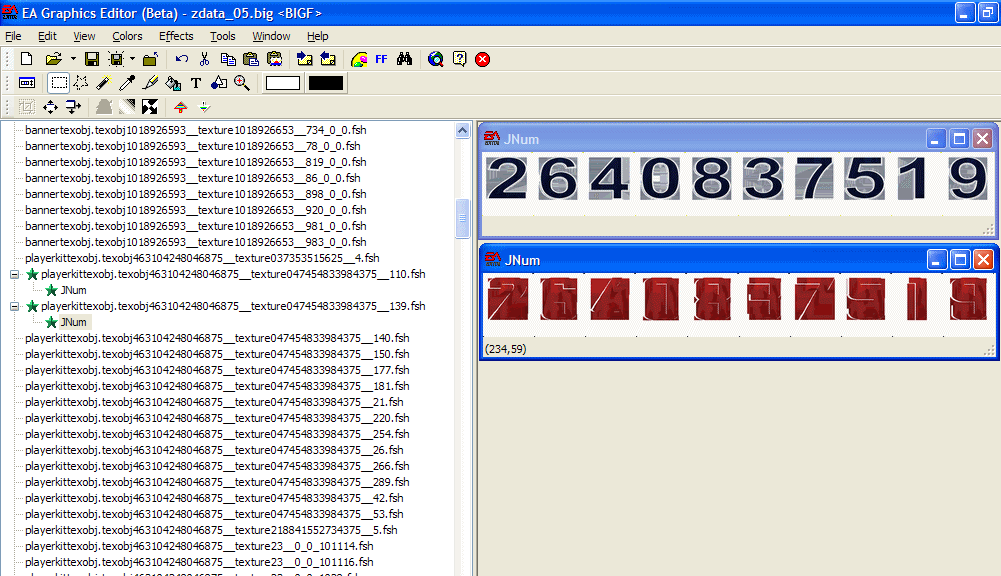Select the paint bucket fill tool
Image resolution: width=1001 pixels, height=576 pixels.
coord(173,83)
